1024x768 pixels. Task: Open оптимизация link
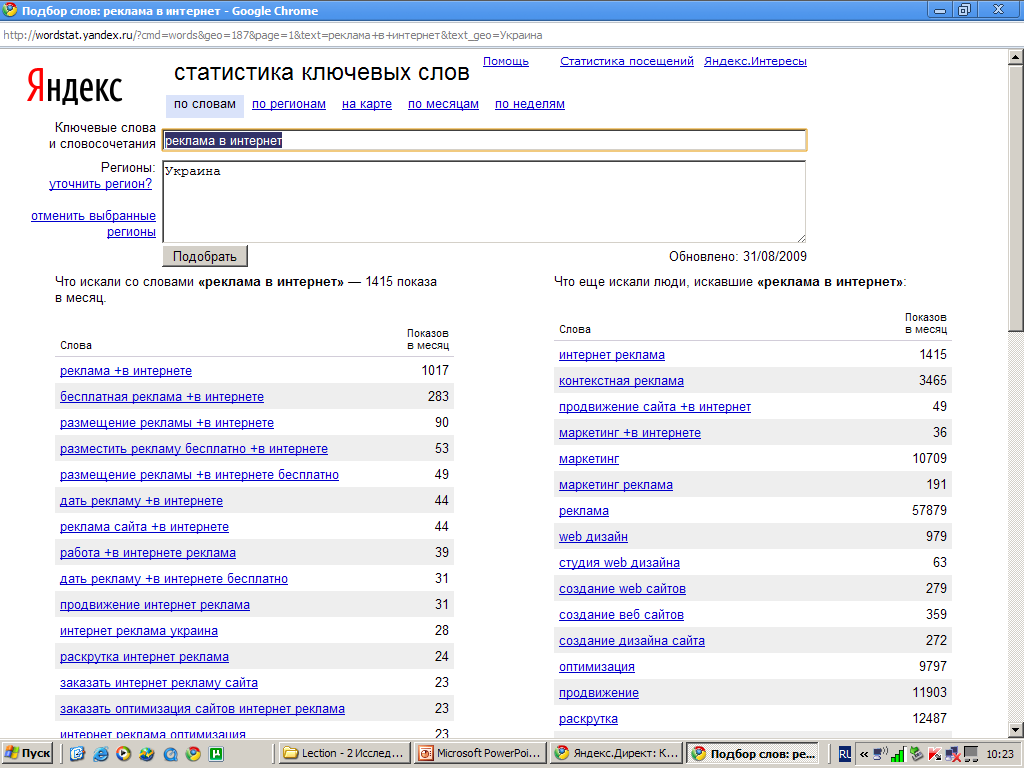(597, 667)
